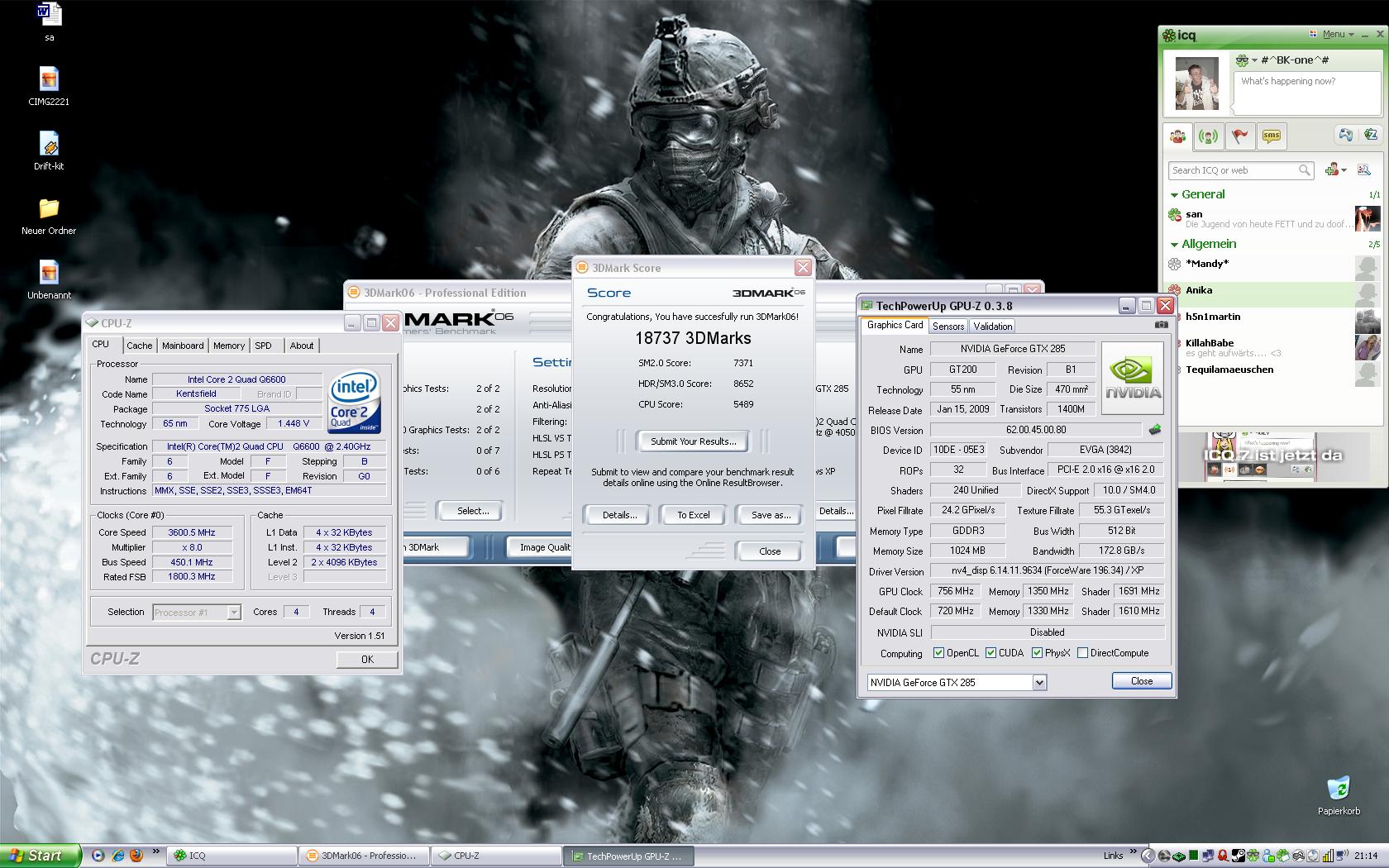This screenshot has height=868, width=1389.
Task: Toggle the OpenCL checkbox in GPU-Z
Action: pyautogui.click(x=938, y=653)
